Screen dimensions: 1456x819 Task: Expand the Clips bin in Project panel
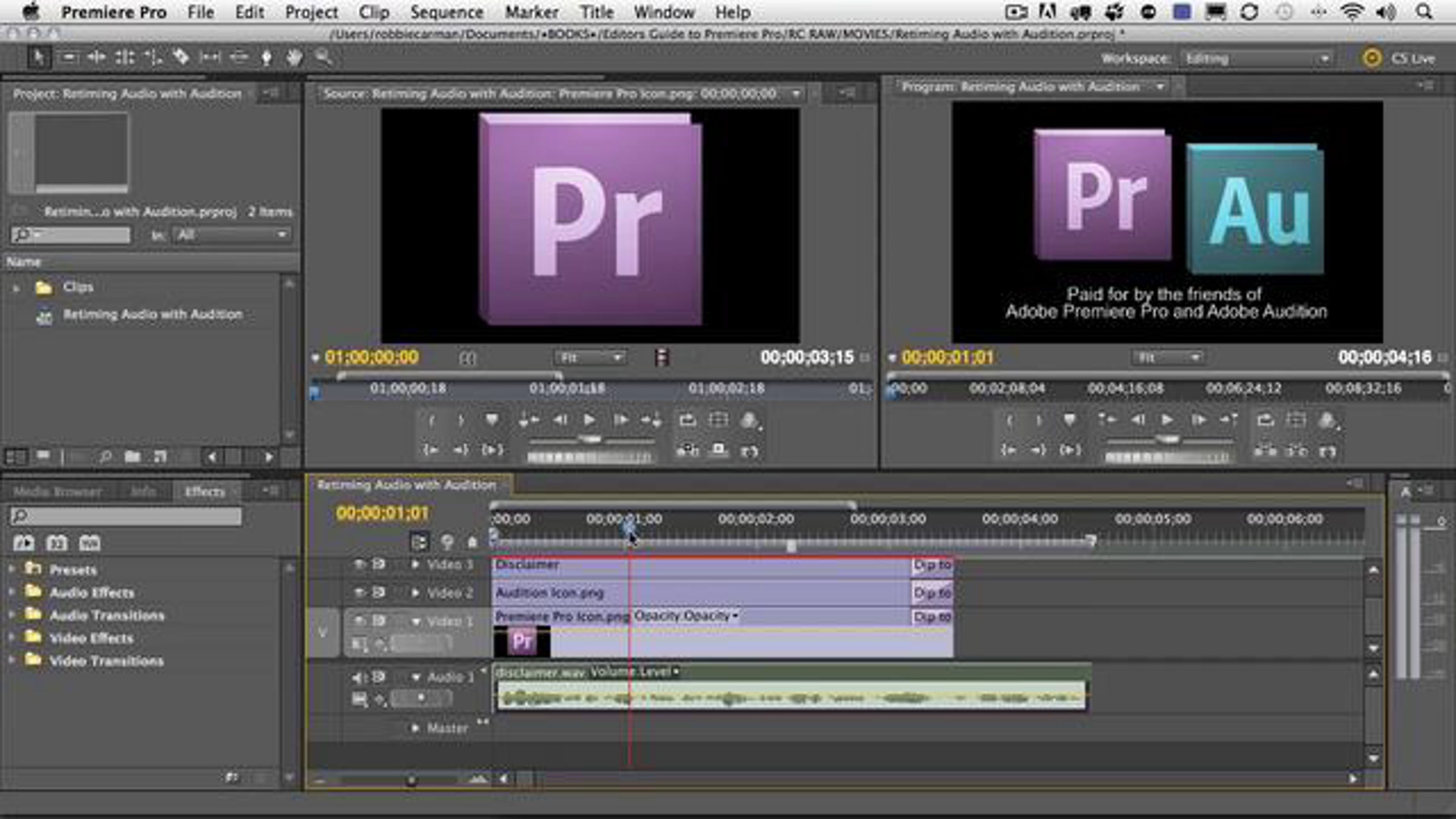tap(16, 288)
